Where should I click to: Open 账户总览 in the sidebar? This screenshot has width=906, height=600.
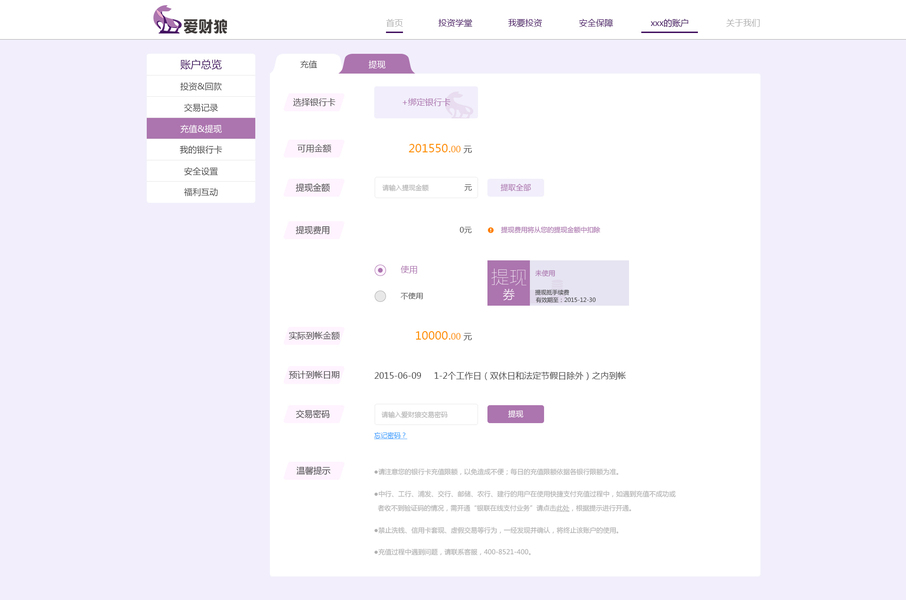(200, 64)
